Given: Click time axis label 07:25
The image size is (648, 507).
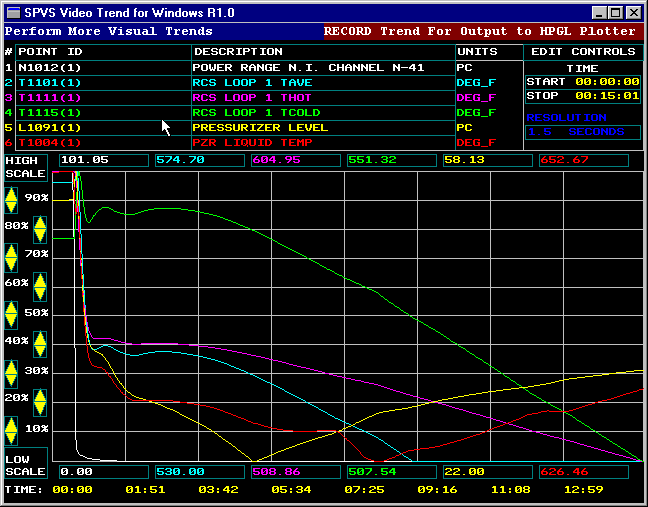Looking at the screenshot, I should (364, 490).
